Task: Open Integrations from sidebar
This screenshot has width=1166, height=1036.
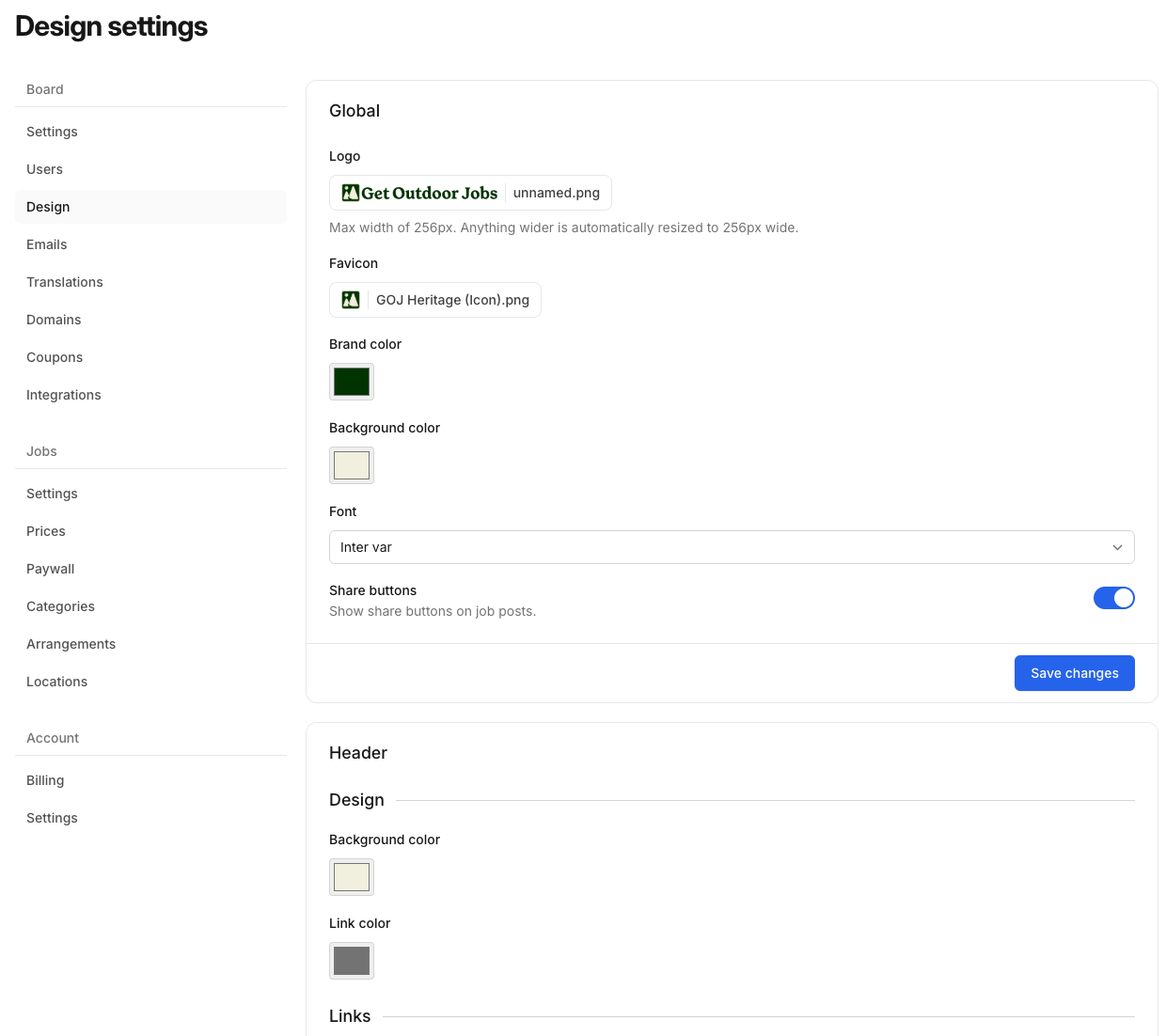Action: (64, 395)
